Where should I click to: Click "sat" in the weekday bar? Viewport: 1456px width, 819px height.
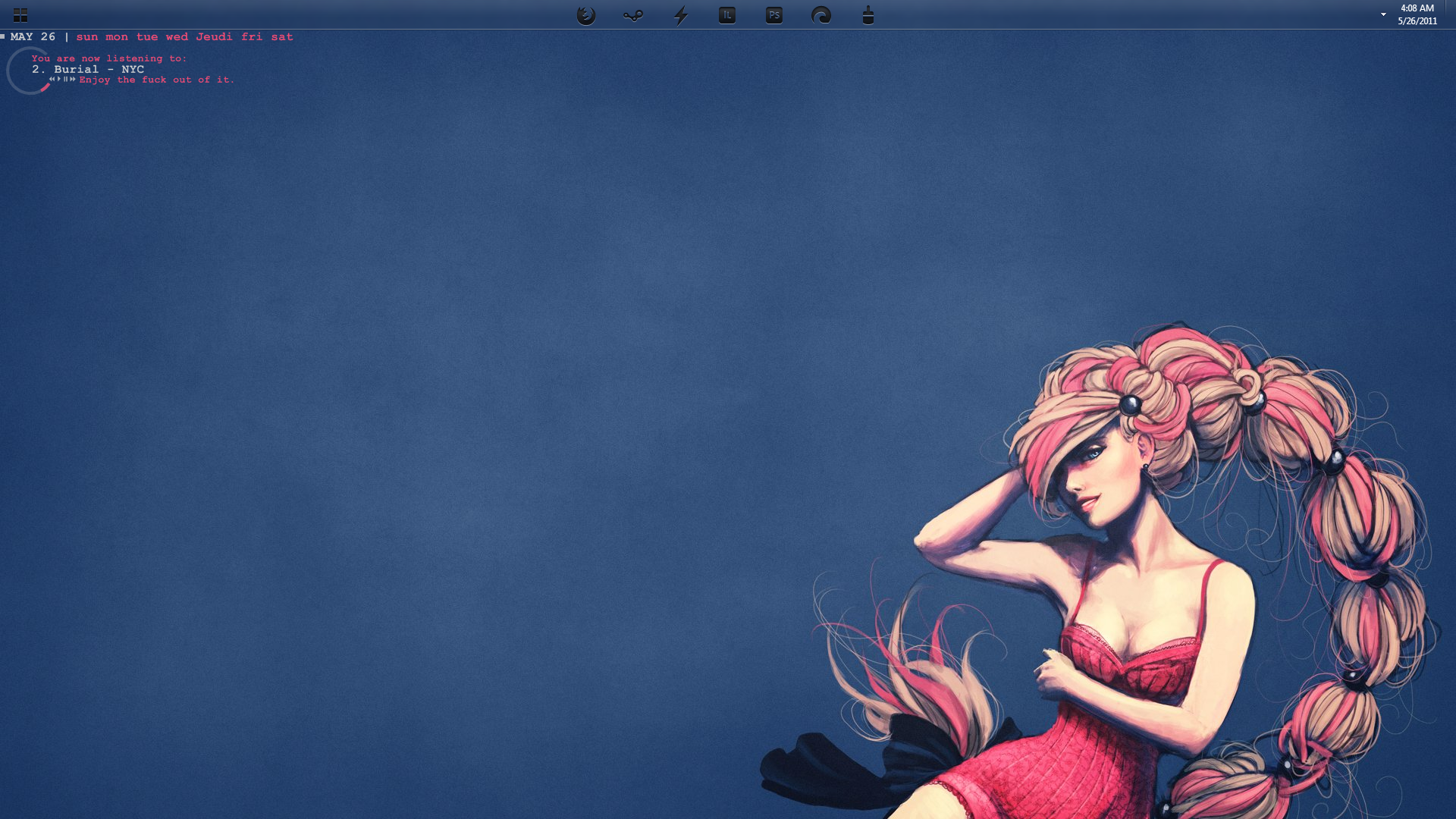pyautogui.click(x=282, y=36)
